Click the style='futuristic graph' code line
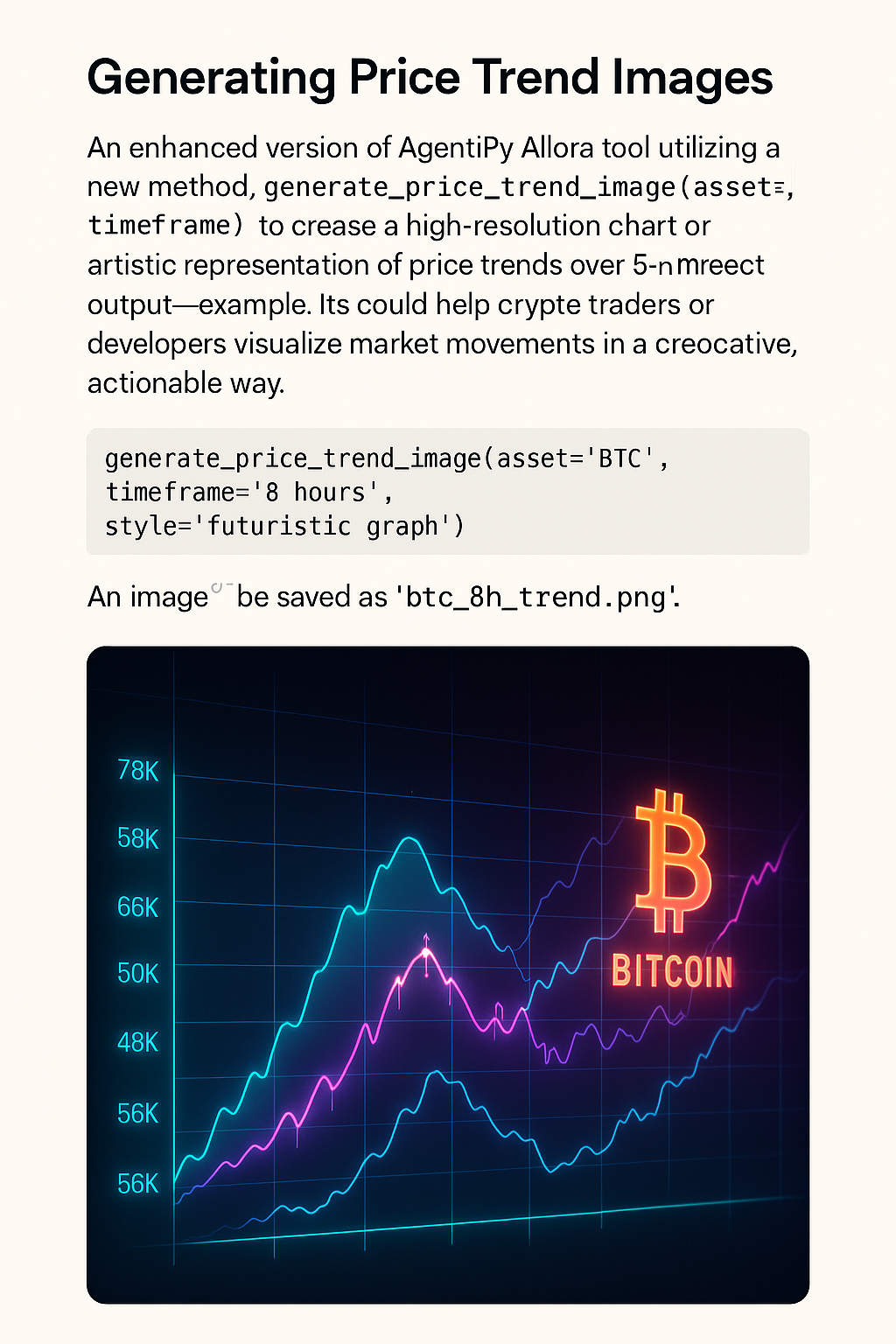 [284, 526]
